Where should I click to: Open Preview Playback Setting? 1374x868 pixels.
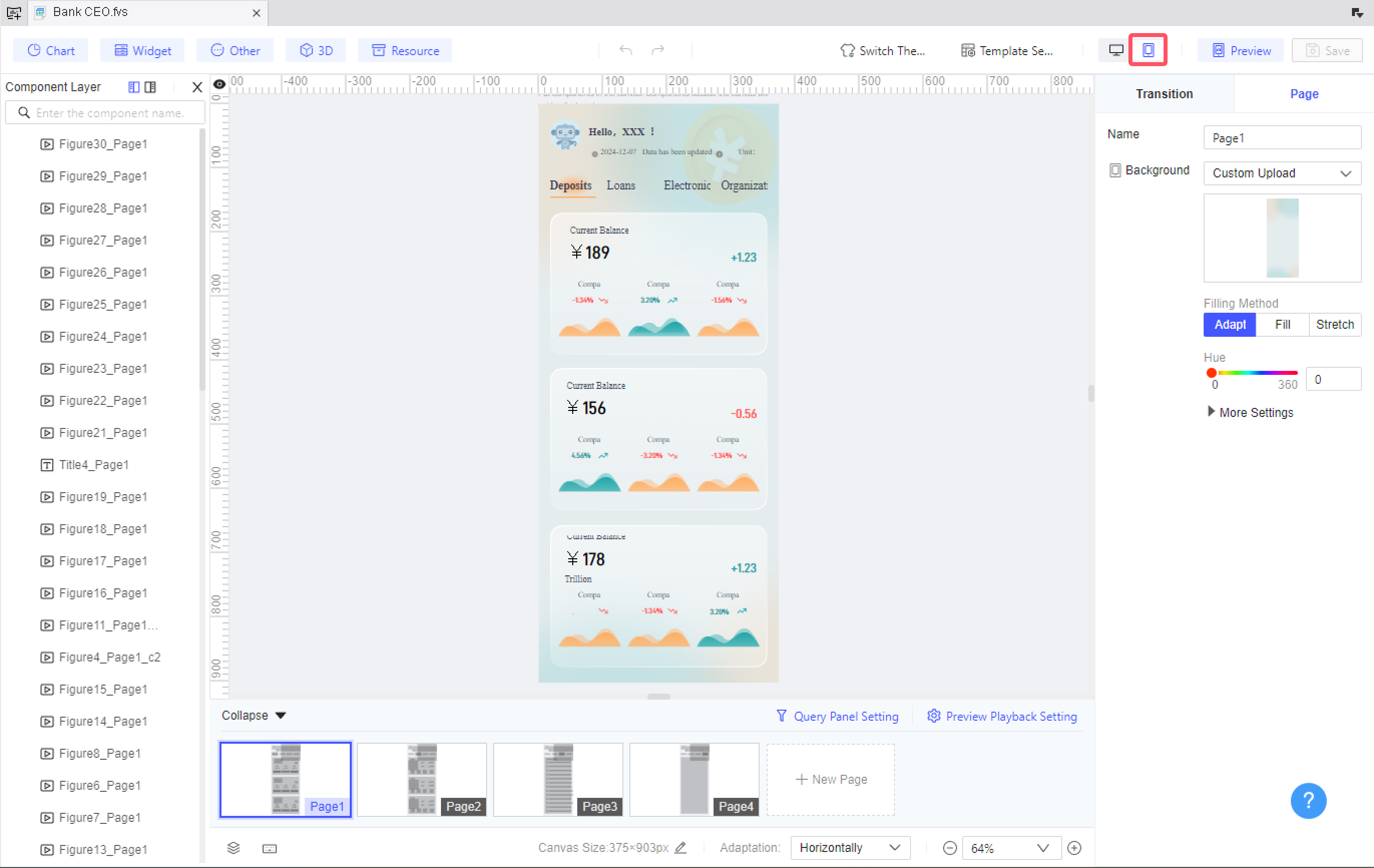click(1002, 716)
